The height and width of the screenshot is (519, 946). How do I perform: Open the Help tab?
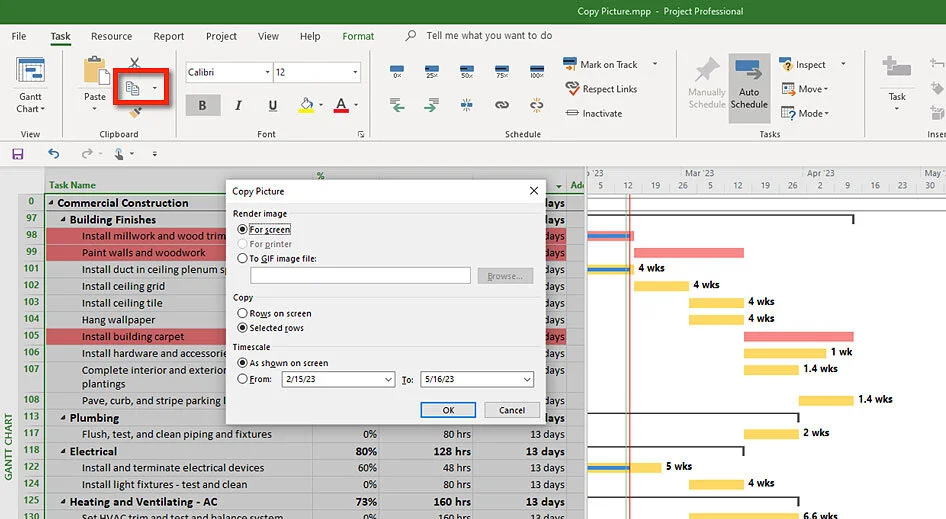[x=310, y=36]
